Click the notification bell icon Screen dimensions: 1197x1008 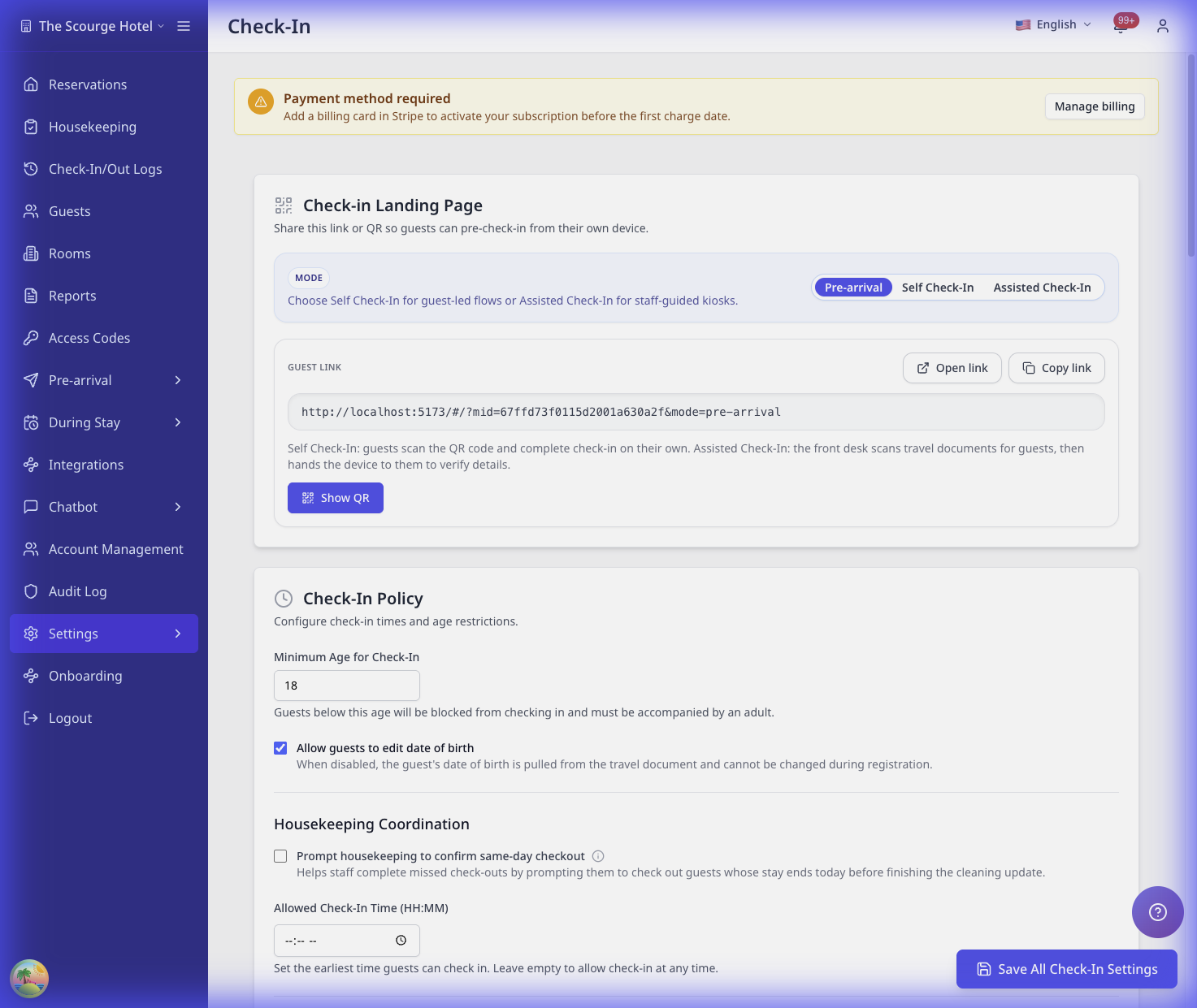[1120, 27]
